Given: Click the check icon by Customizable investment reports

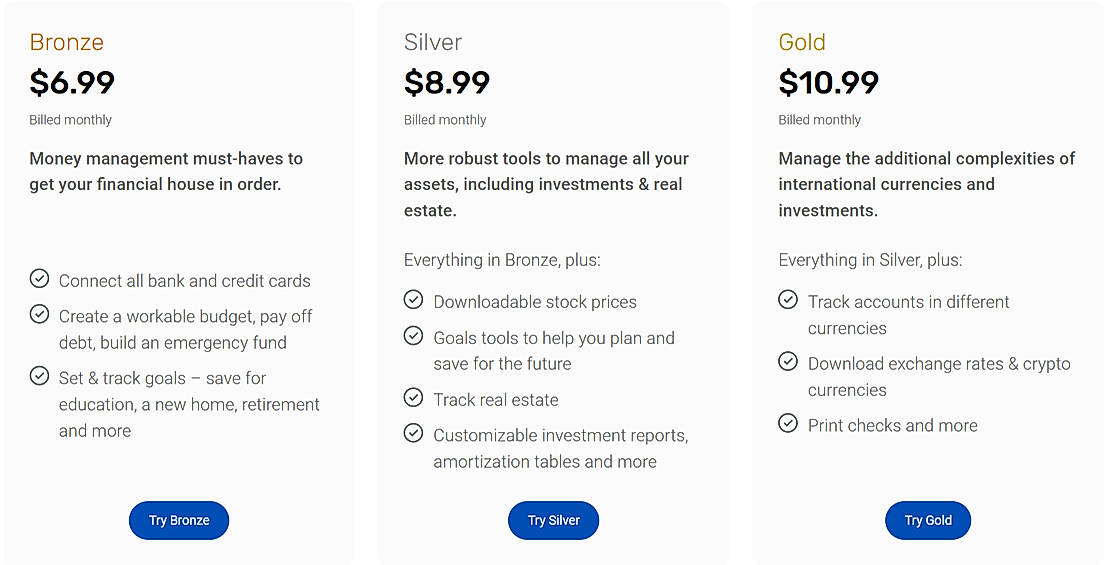Looking at the screenshot, I should (413, 433).
